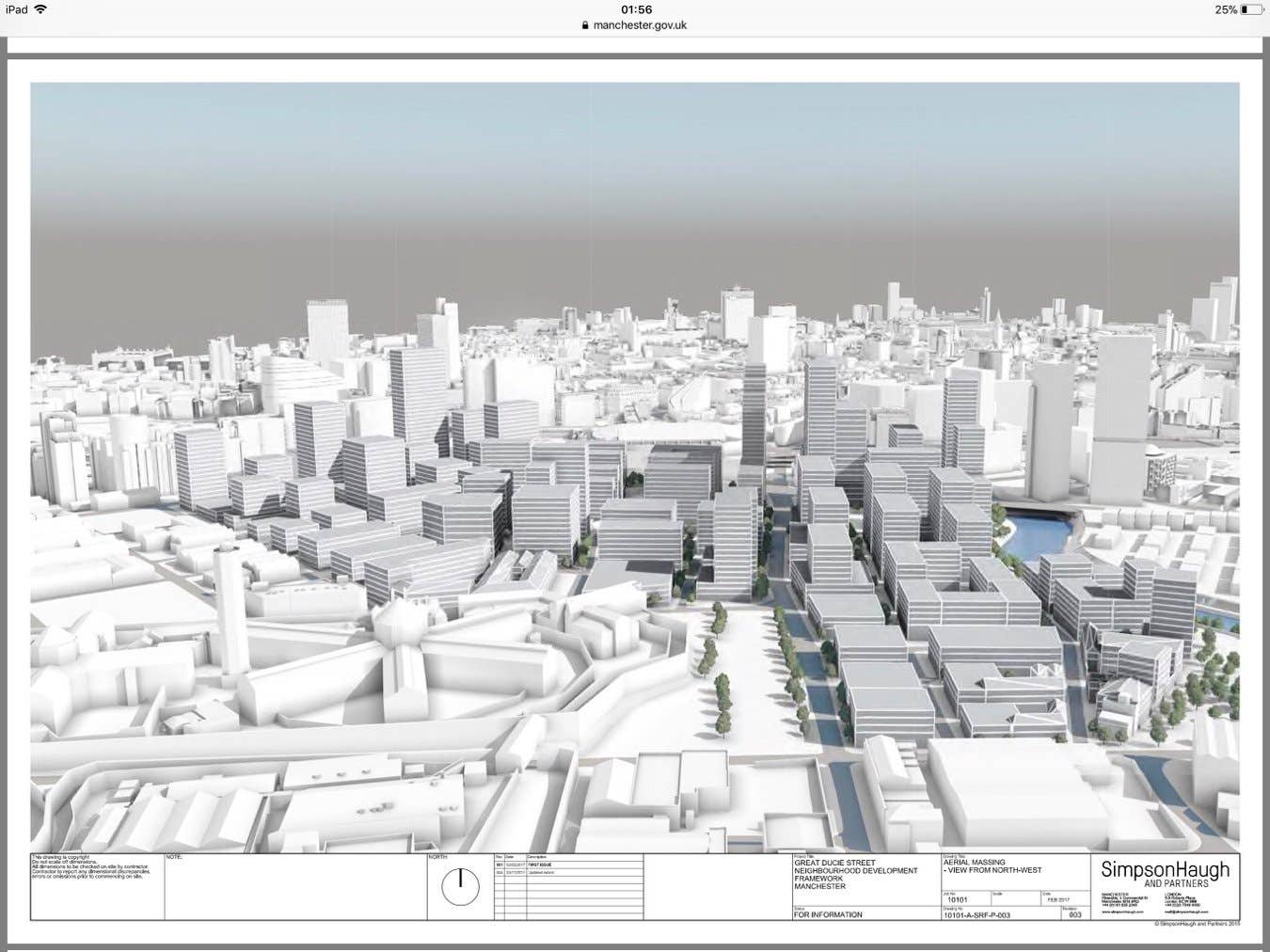Tap the iPad label in status bar
Image resolution: width=1270 pixels, height=952 pixels.
(16, 9)
